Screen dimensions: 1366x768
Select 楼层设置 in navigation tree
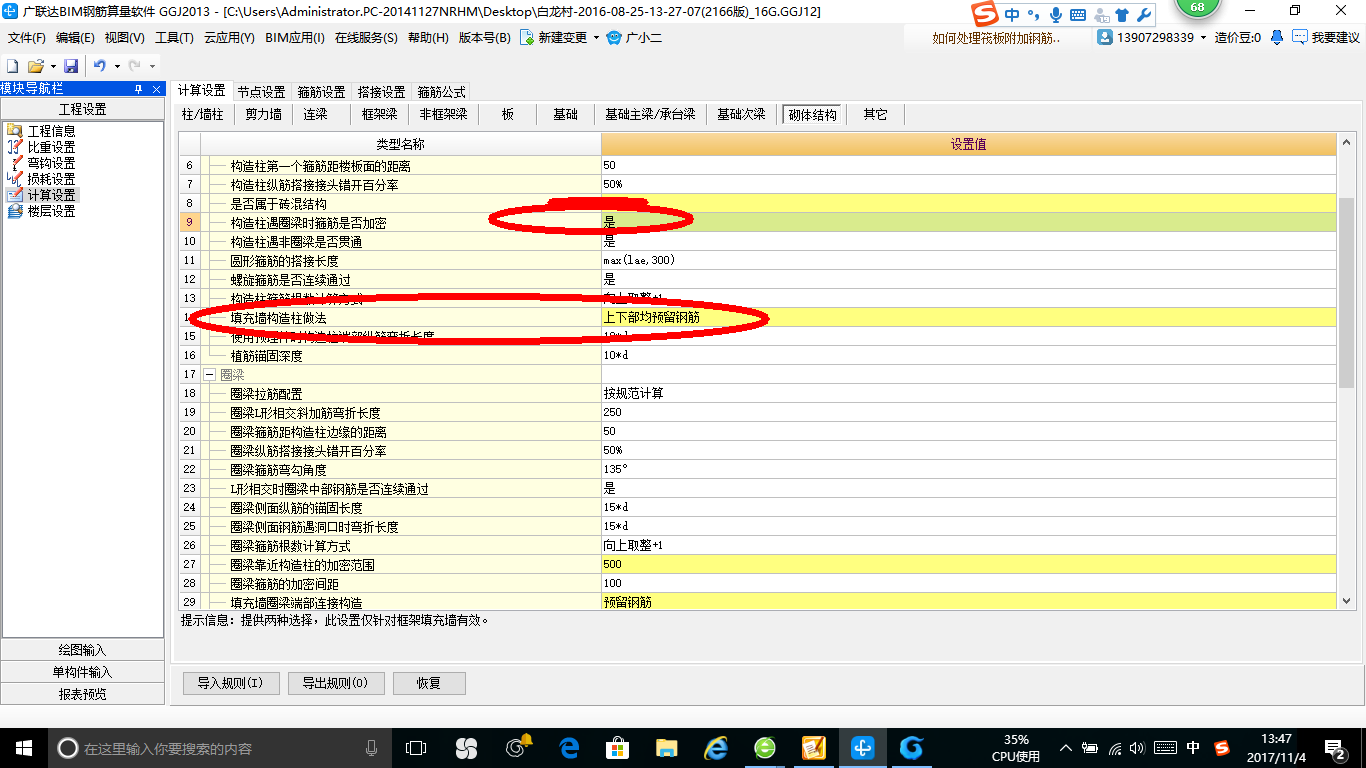pos(51,211)
